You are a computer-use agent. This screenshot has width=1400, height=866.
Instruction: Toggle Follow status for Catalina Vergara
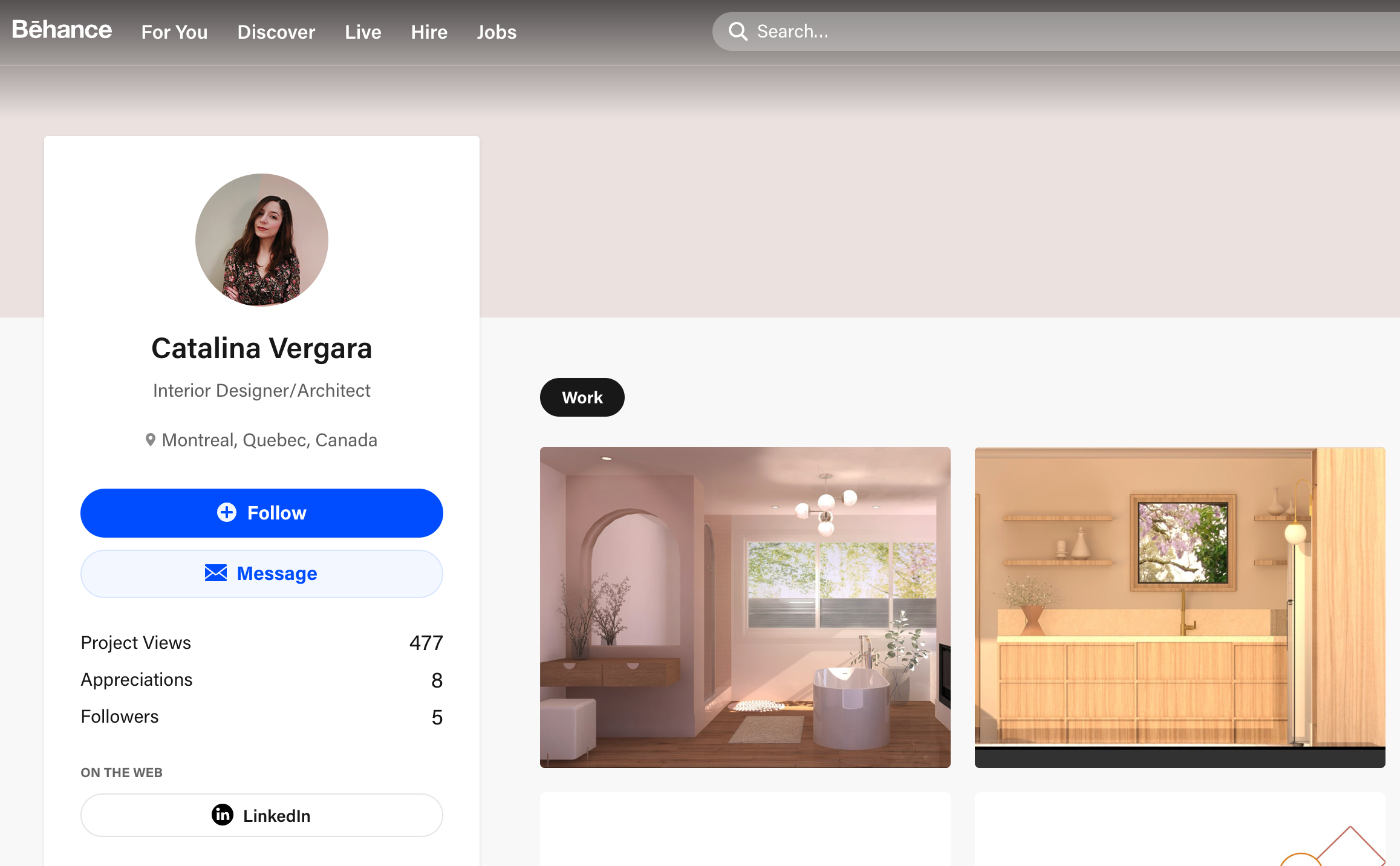click(x=261, y=512)
